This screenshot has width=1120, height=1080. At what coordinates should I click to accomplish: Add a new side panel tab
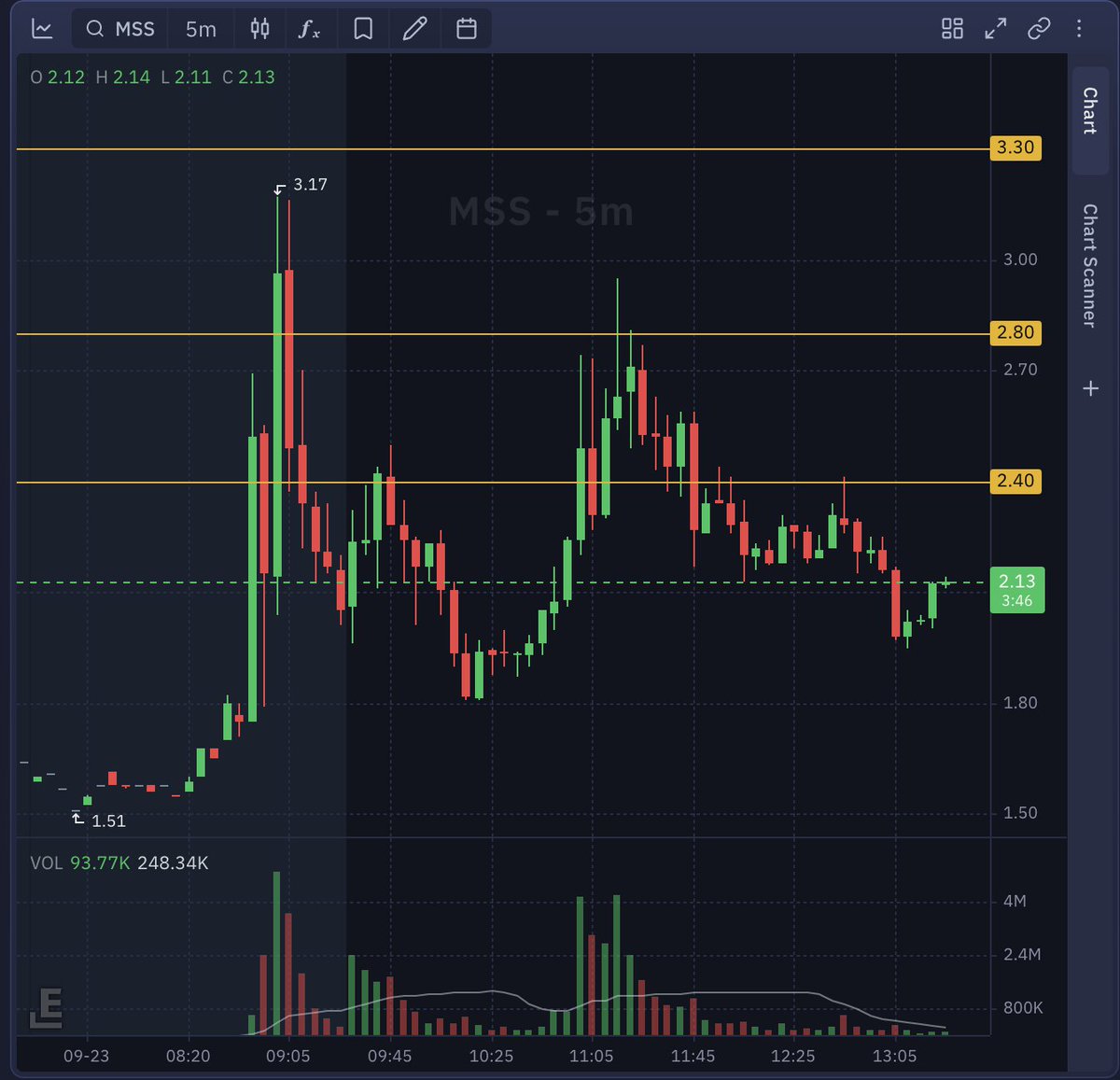click(x=1090, y=388)
